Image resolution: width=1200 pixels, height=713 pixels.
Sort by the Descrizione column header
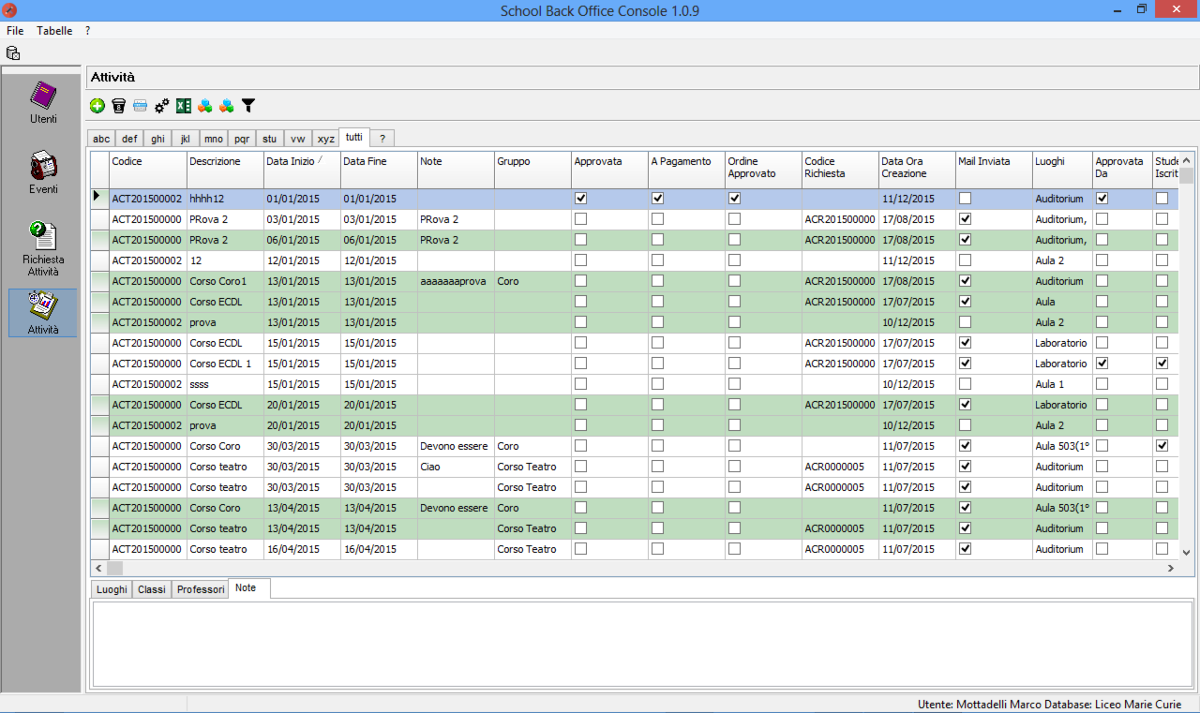point(225,168)
